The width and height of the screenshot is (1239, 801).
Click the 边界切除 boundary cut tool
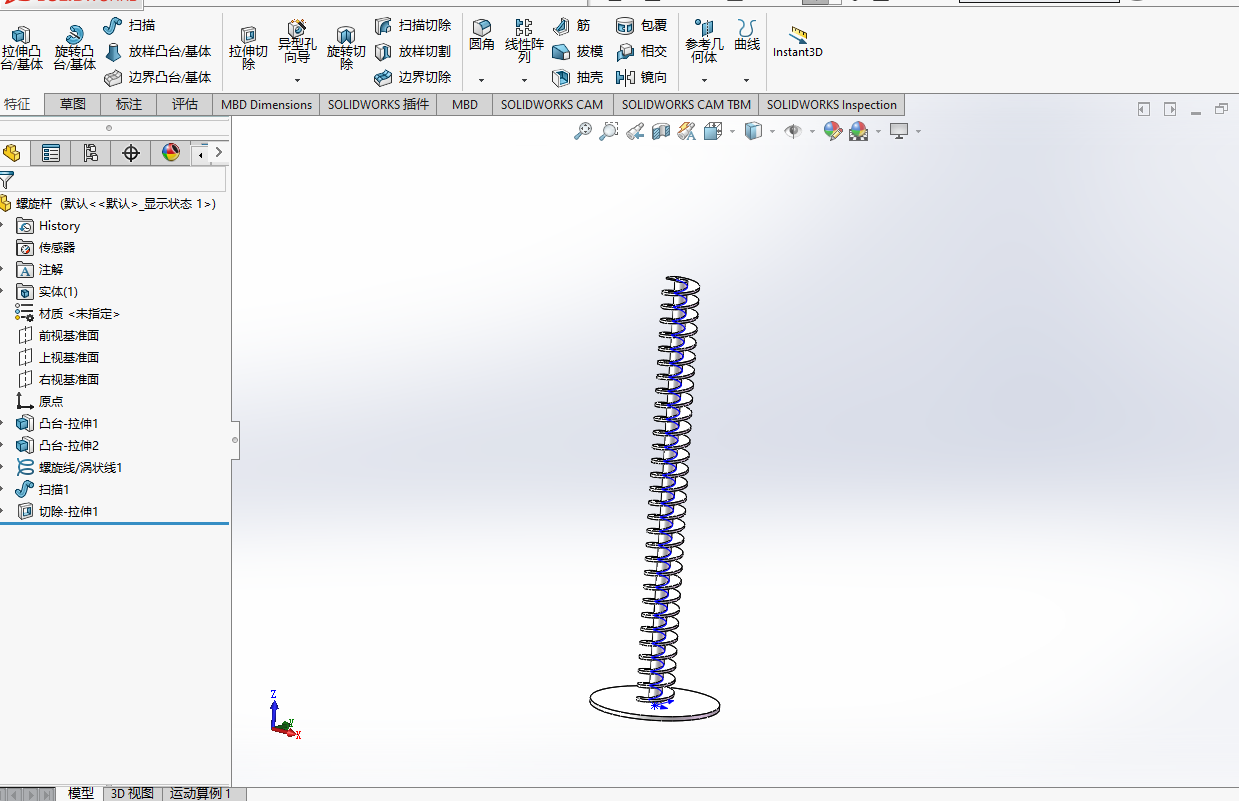pyautogui.click(x=413, y=77)
